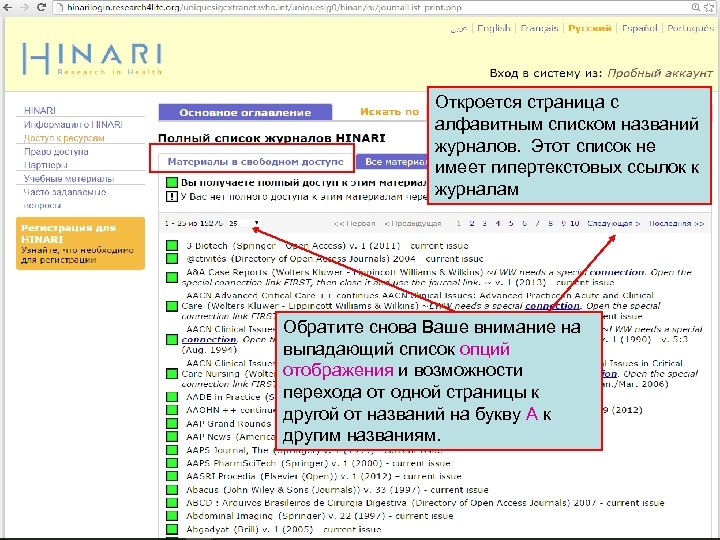Click connection link in A&A Case Reports row
The height and width of the screenshot is (540, 720).
tap(617, 272)
